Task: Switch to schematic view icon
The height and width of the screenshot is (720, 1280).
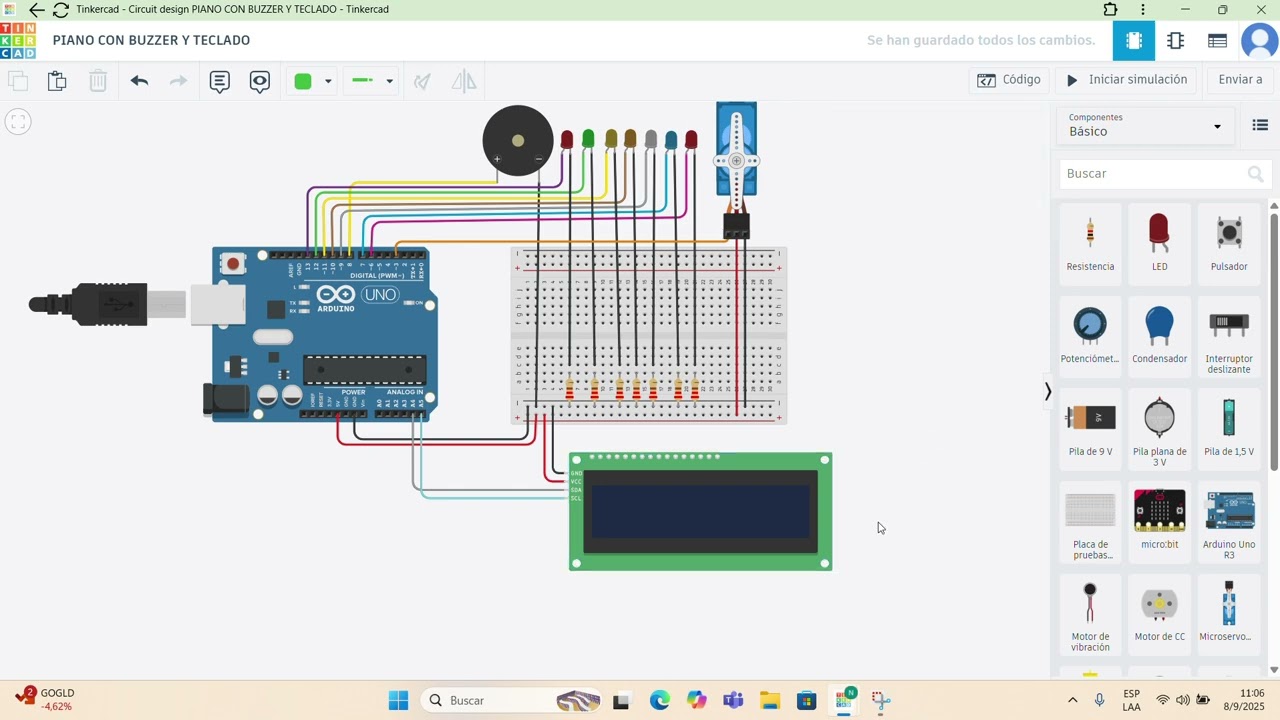Action: click(x=1176, y=41)
